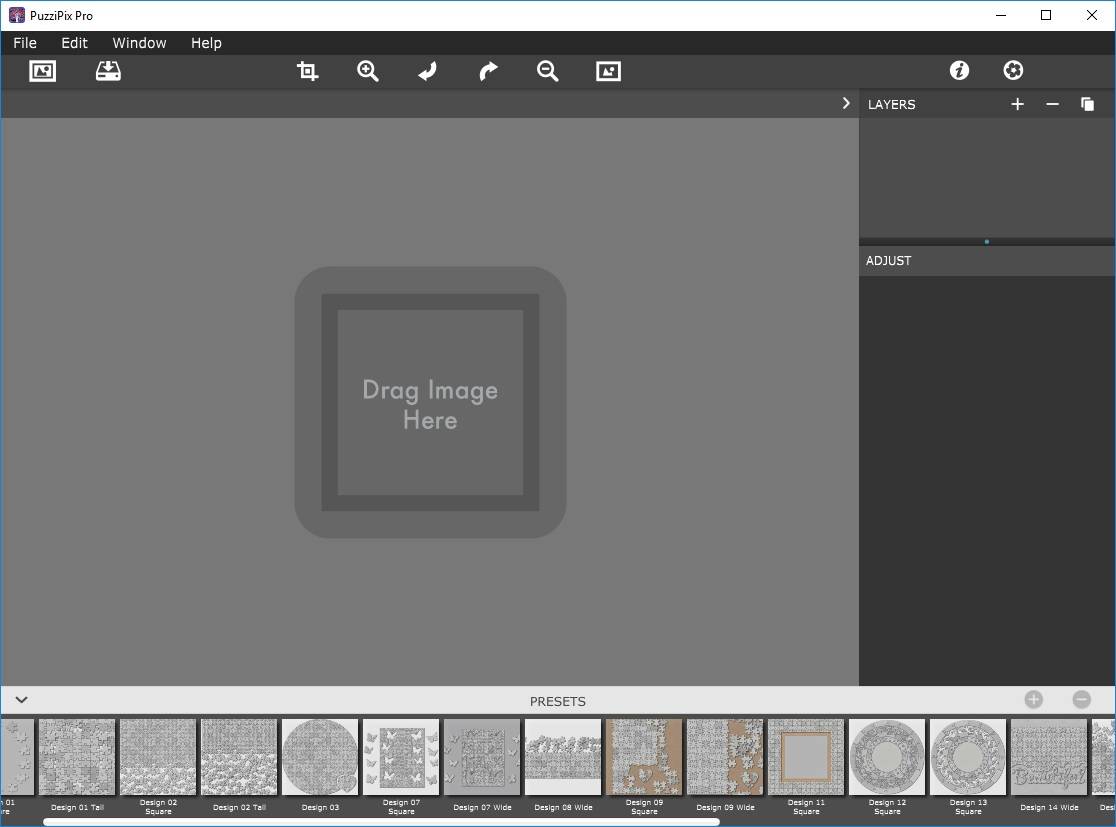Minimize the PuzziPix Pro window

(x=1001, y=15)
